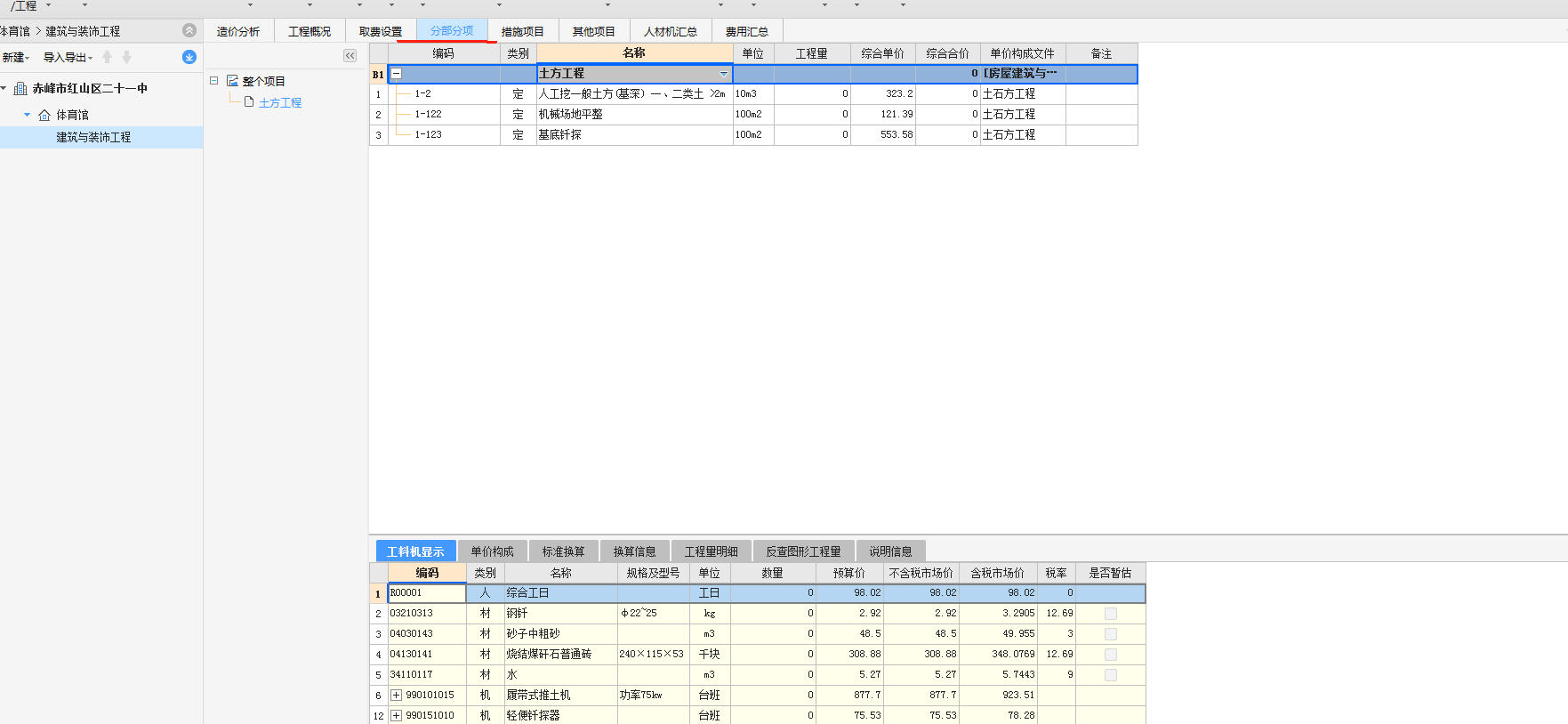Tick the 是否暂估 checkbox for 钢钎
1568x724 pixels.
(1110, 614)
